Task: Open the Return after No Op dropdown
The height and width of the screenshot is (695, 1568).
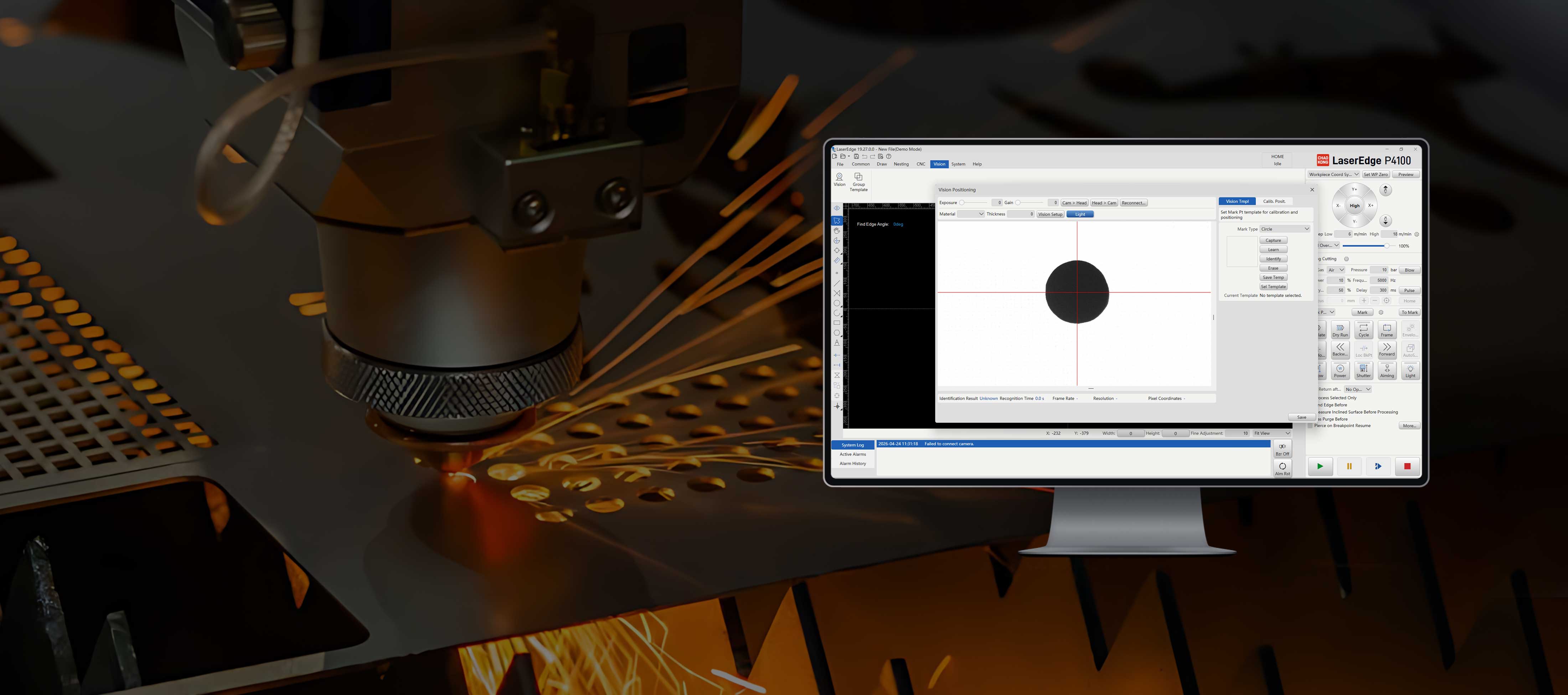Action: [x=1358, y=389]
